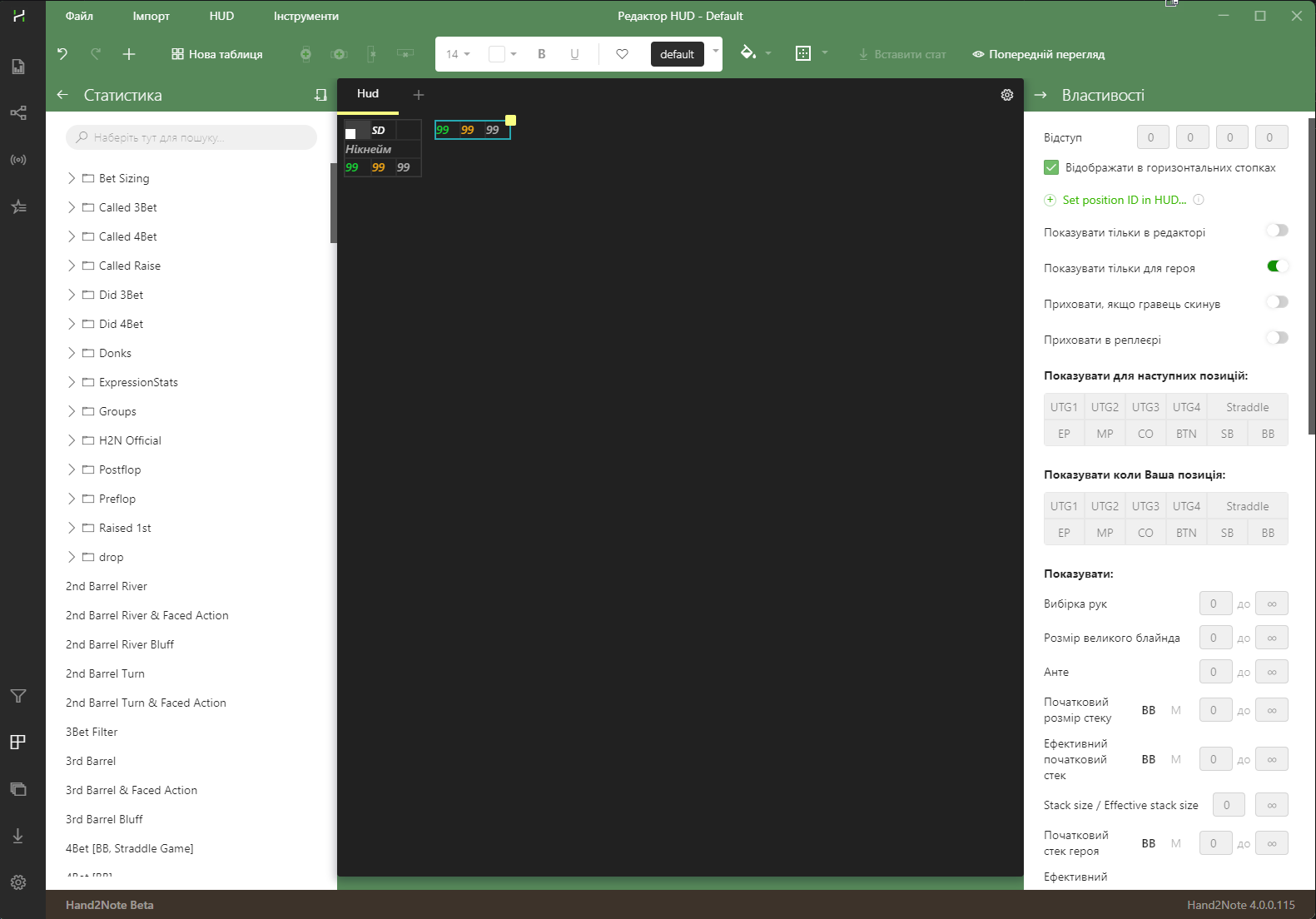1316x919 pixels.
Task: Click Set position ID in HUD link
Action: click(x=1124, y=200)
